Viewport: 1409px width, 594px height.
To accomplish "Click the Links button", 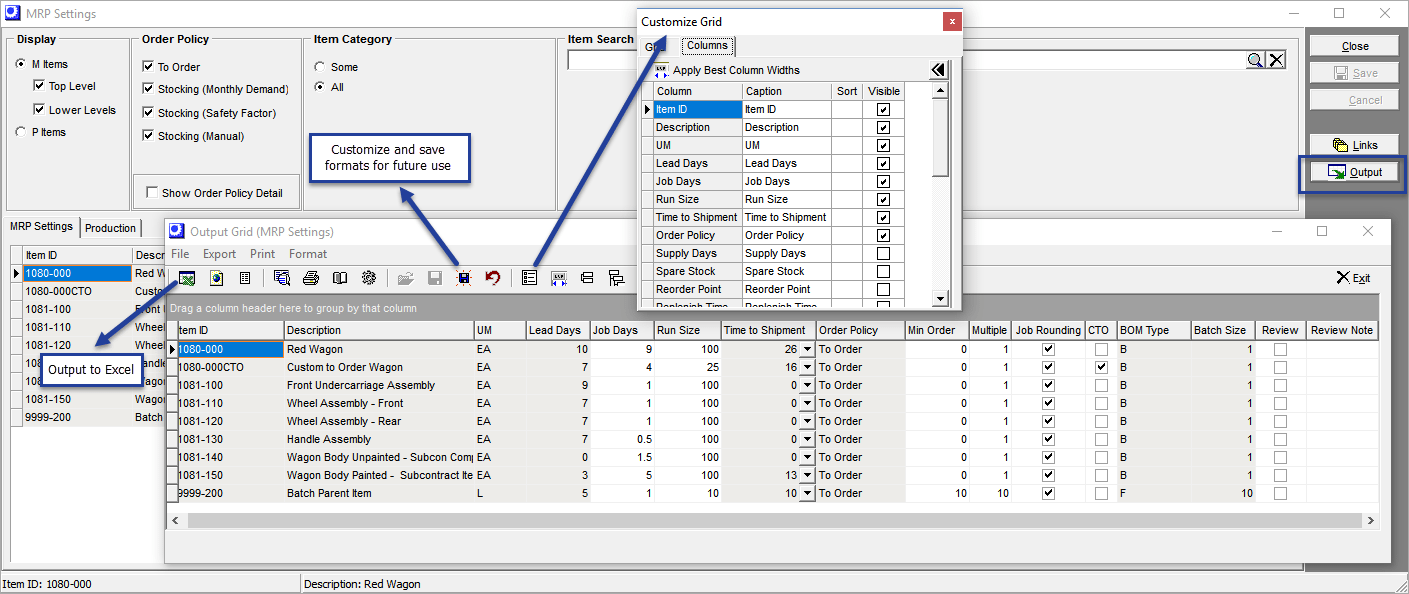I will 1353,144.
